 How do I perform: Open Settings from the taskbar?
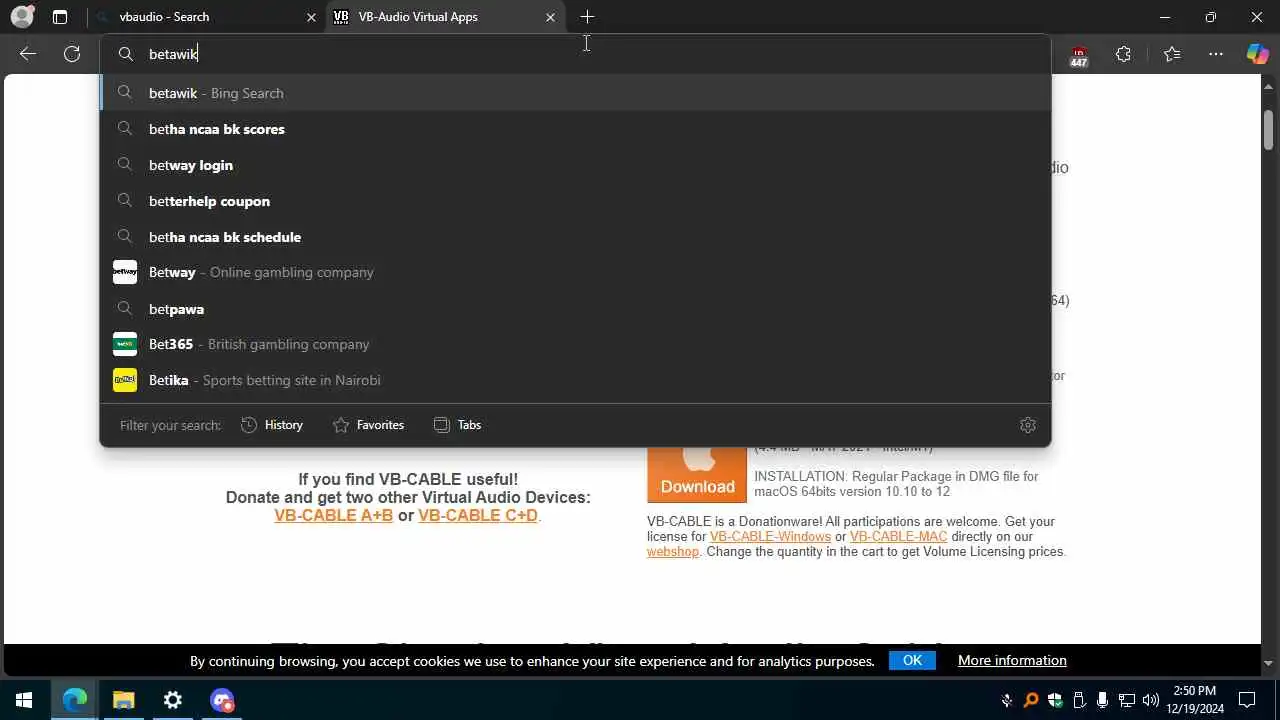(x=172, y=700)
